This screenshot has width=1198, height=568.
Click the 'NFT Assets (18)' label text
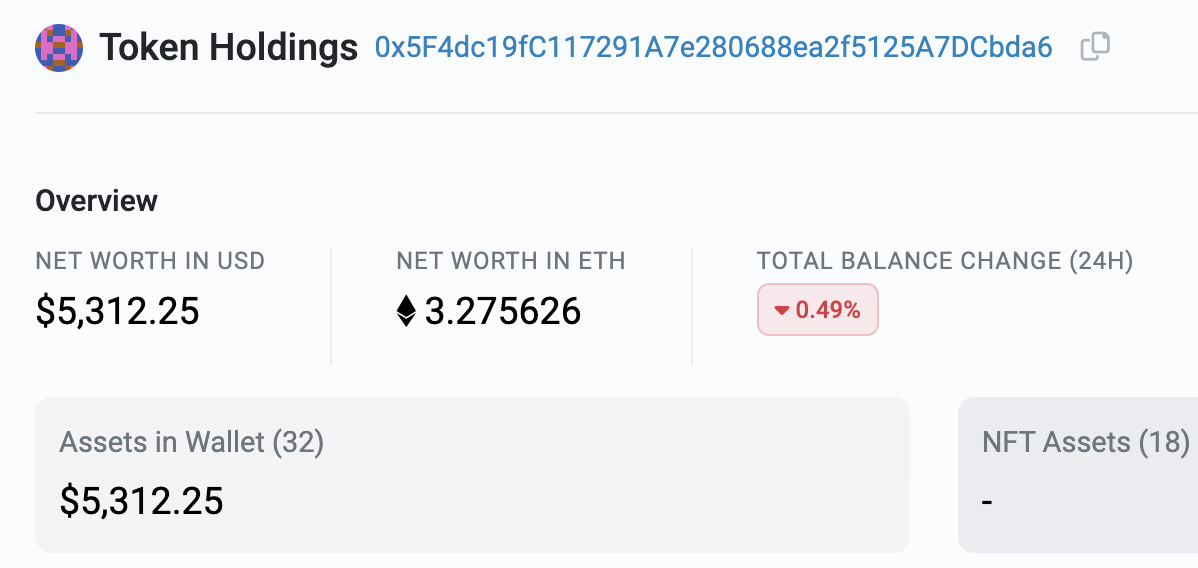coord(1086,442)
